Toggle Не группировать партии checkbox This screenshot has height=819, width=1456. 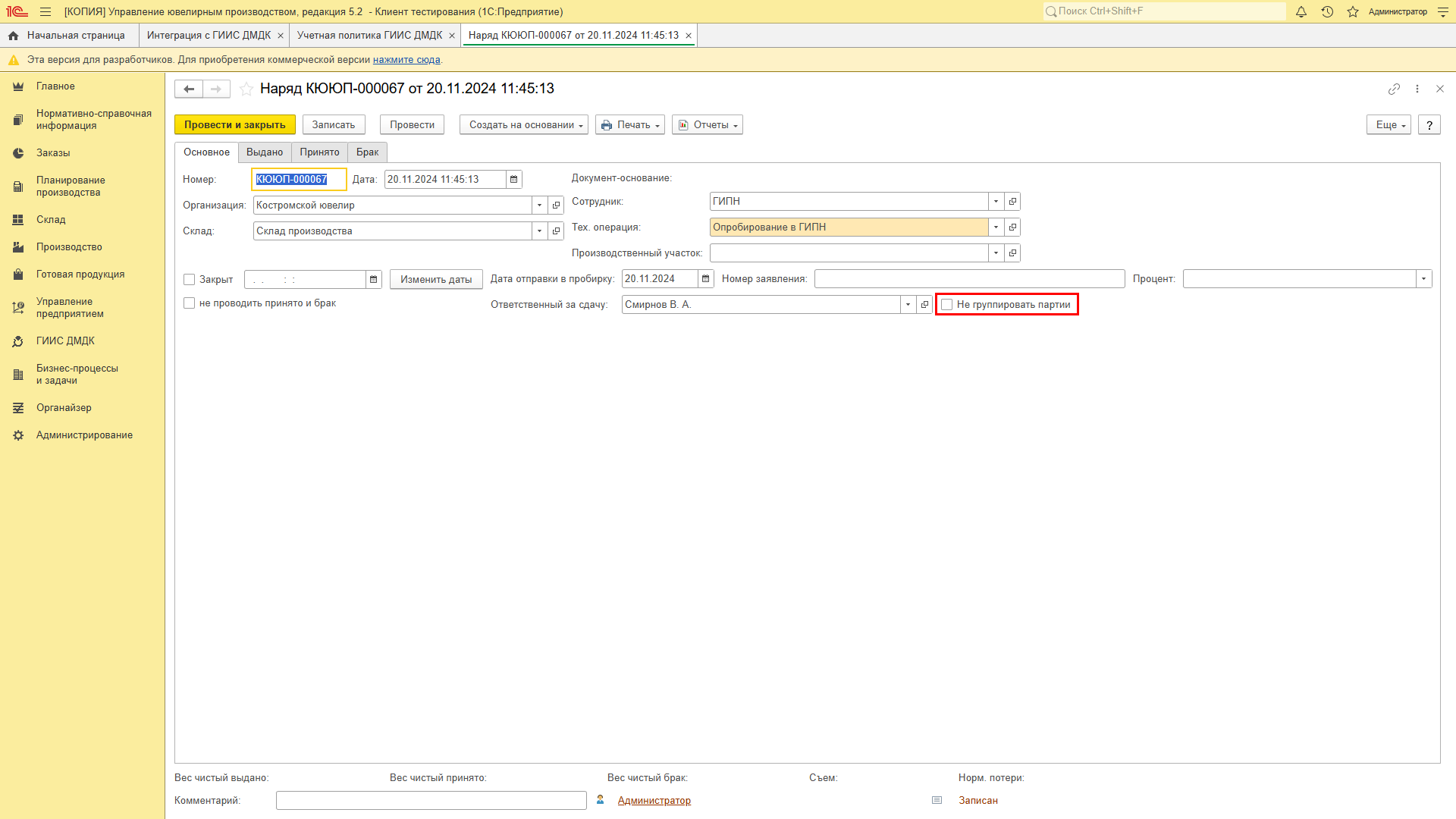[x=947, y=305]
